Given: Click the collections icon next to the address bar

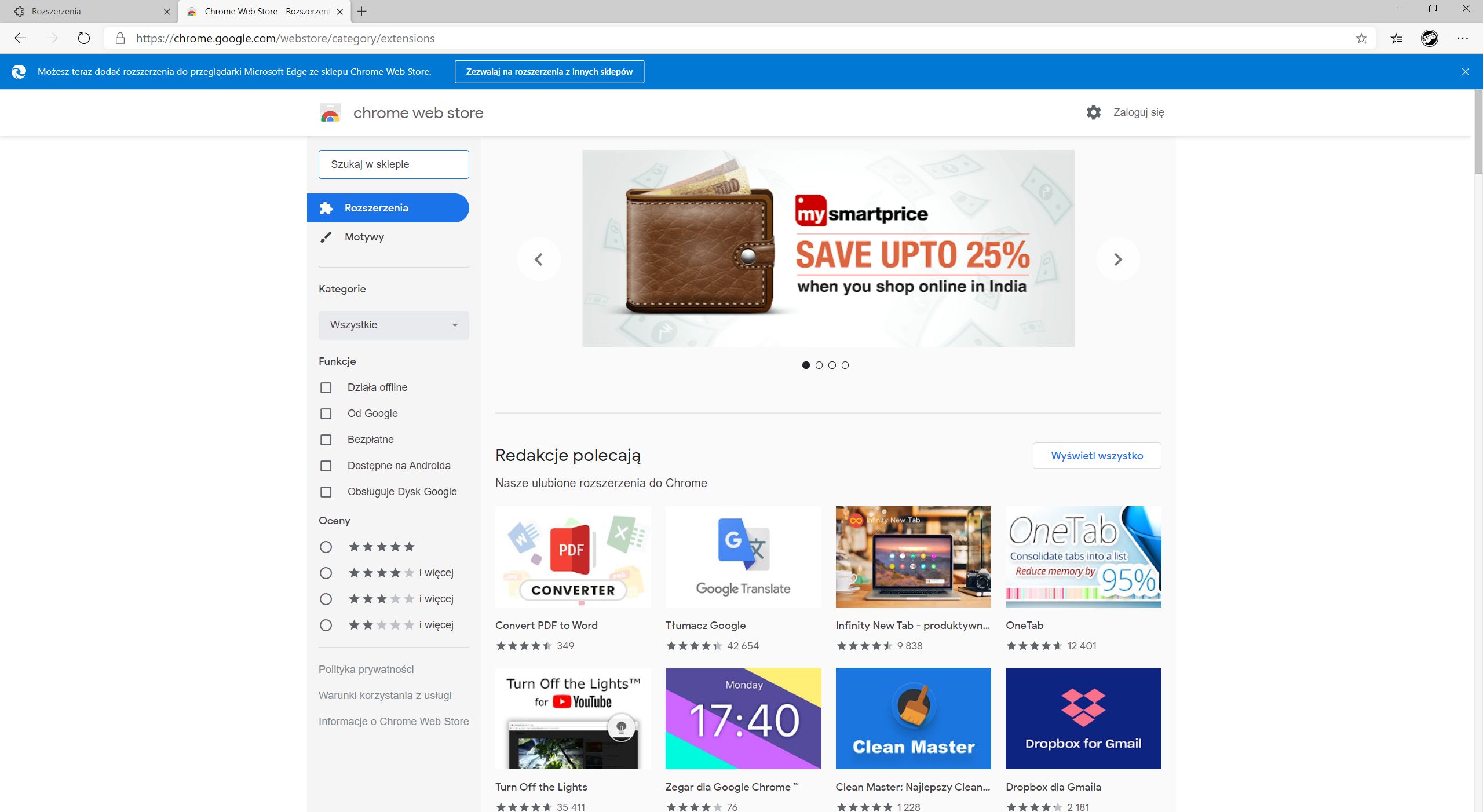Looking at the screenshot, I should (1396, 38).
